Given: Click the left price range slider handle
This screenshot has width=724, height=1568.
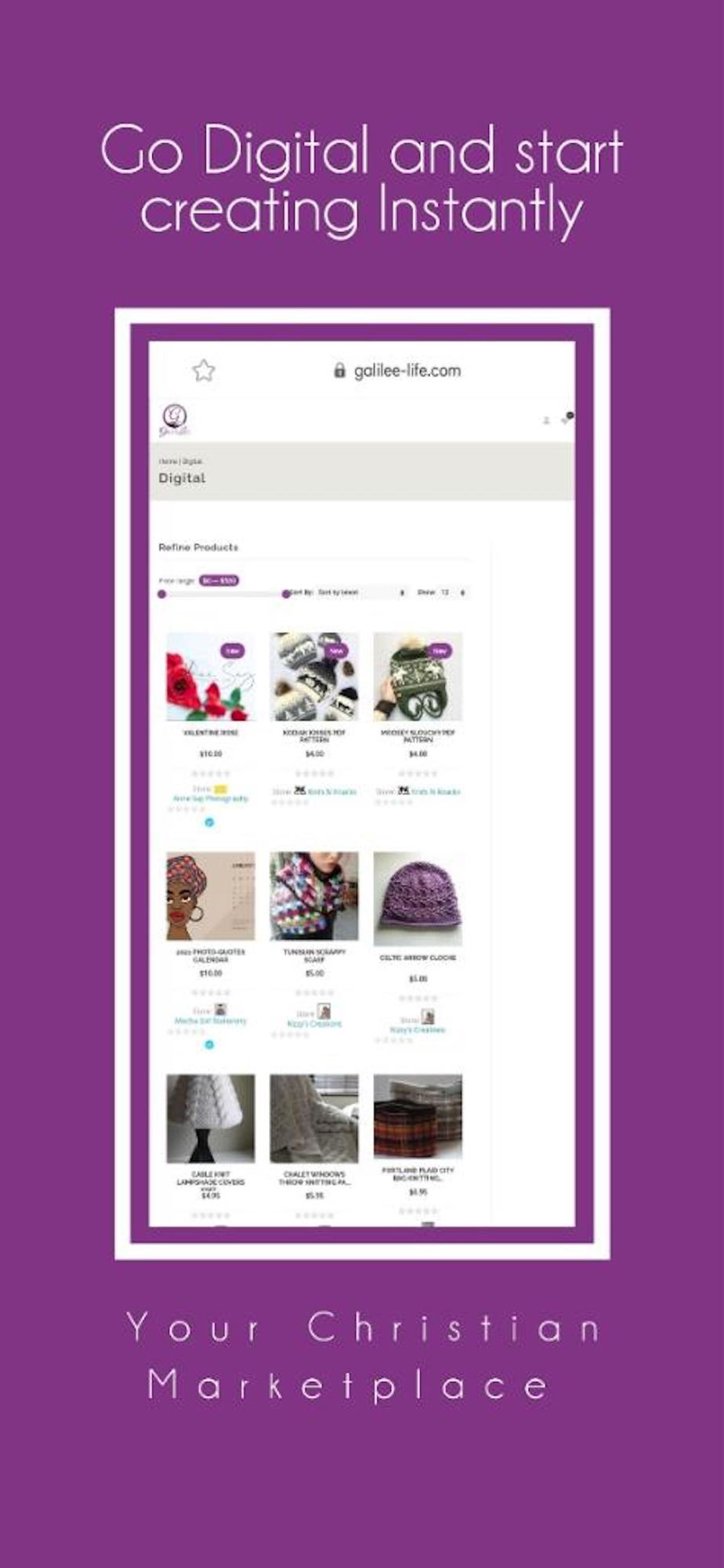Looking at the screenshot, I should (x=161, y=594).
